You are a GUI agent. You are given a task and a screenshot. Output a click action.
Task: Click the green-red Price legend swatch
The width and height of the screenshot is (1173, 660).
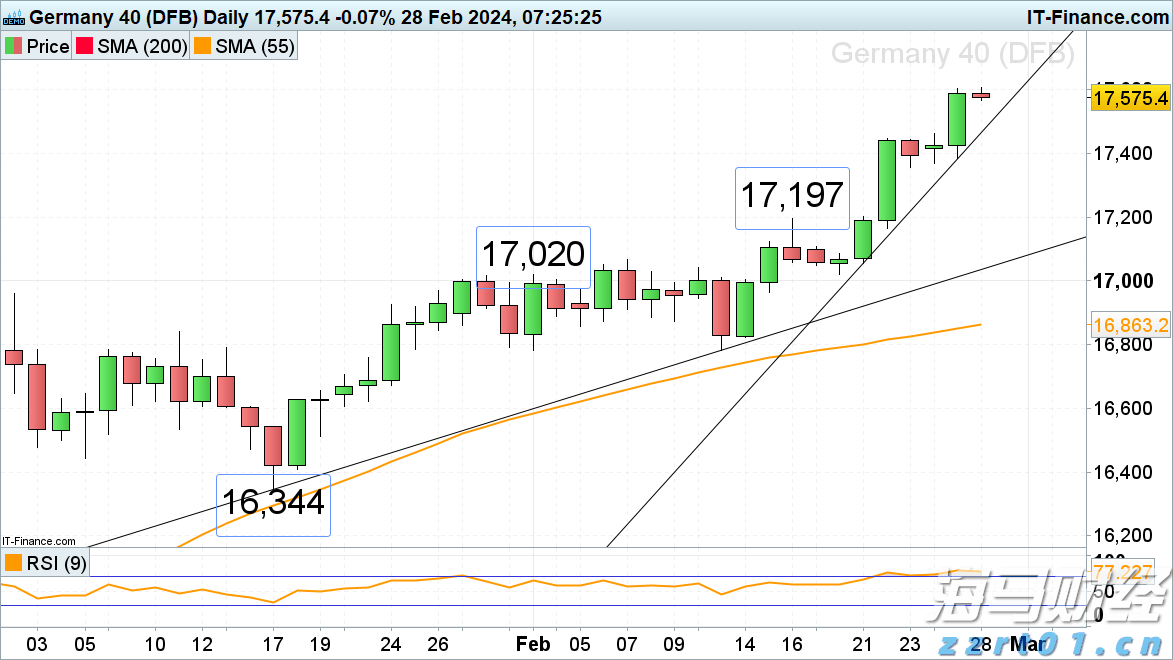coord(14,46)
